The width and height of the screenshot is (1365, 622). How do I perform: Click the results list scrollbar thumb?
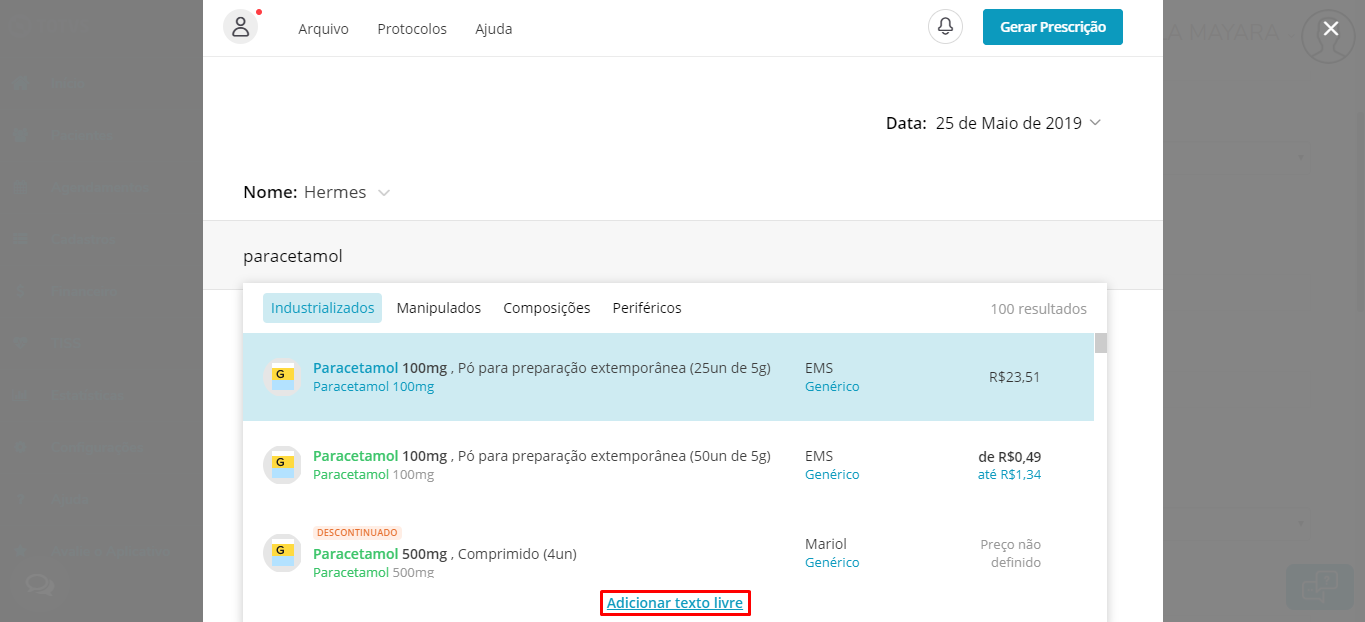point(1101,343)
